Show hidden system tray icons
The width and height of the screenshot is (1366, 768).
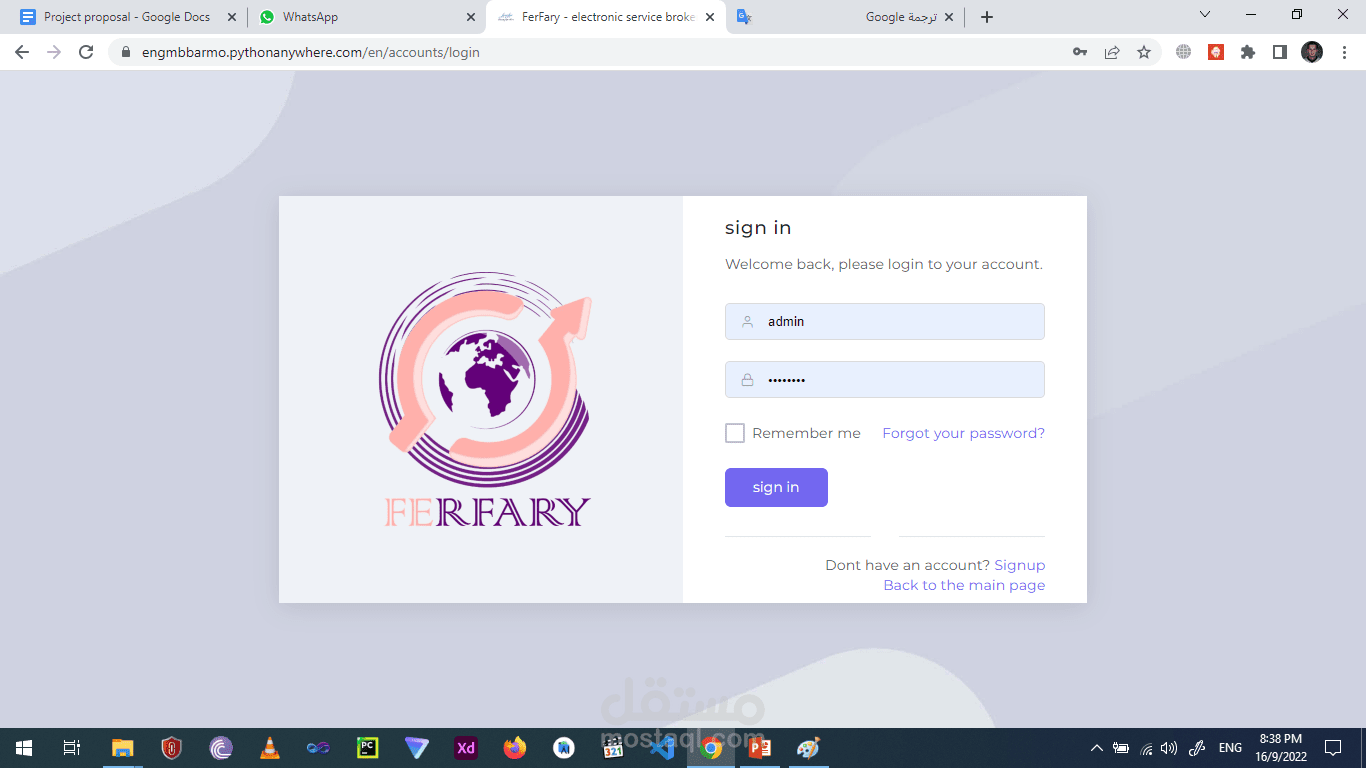point(1097,747)
